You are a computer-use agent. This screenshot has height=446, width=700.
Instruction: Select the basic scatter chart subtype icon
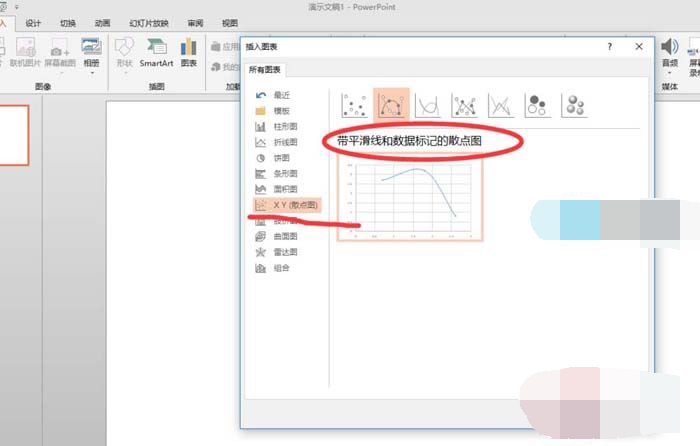[x=354, y=104]
